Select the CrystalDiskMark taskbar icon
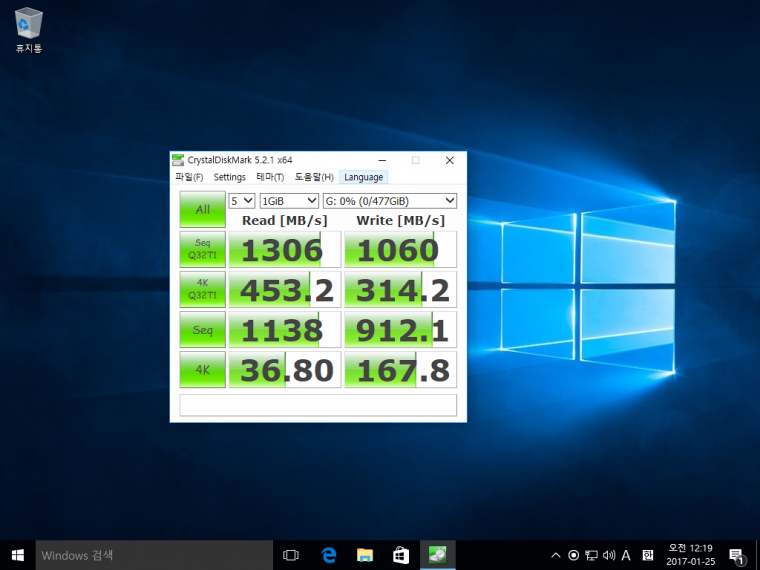760x570 pixels. (437, 555)
